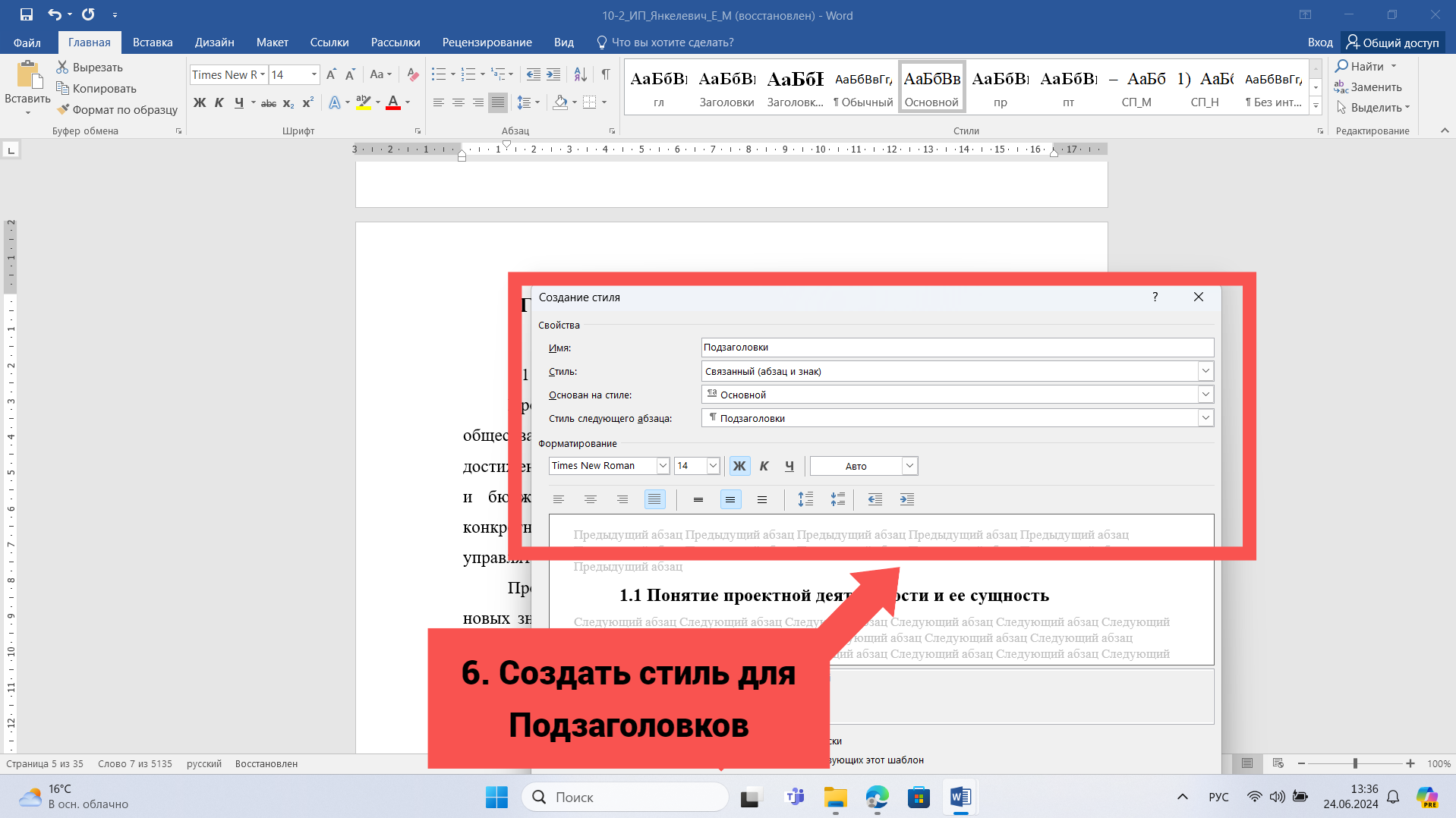Viewport: 1456px width, 818px height.
Task: Click the shading paint bucket icon
Action: click(560, 102)
